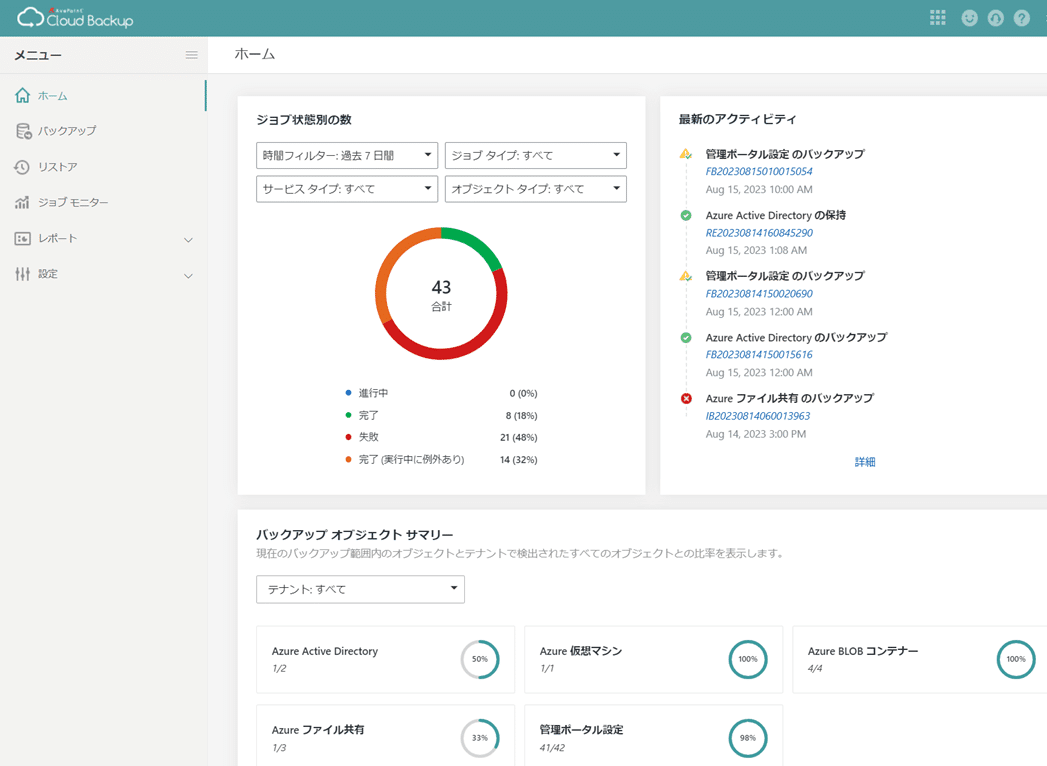
Task: Open the テナント: すべて dropdown
Action: pyautogui.click(x=361, y=589)
